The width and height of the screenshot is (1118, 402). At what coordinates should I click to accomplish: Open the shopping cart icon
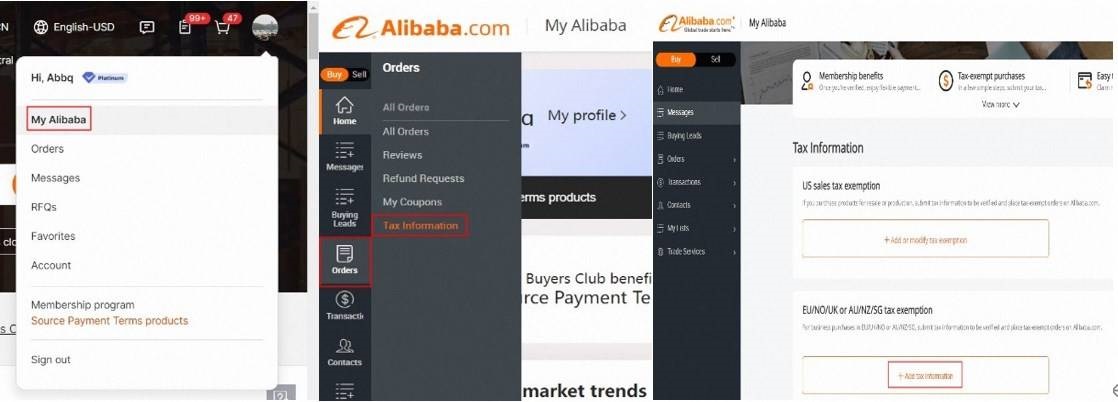click(222, 28)
